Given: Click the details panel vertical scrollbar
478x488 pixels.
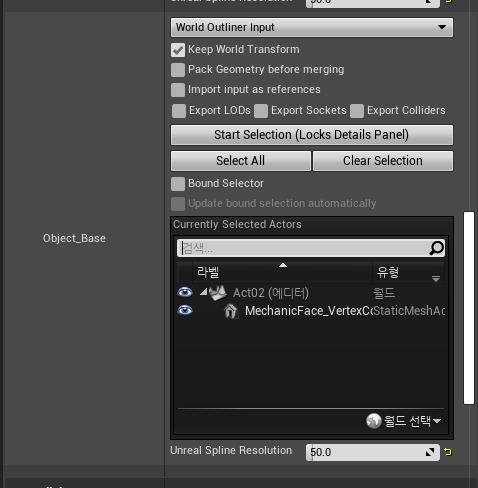Looking at the screenshot, I should point(469,308).
